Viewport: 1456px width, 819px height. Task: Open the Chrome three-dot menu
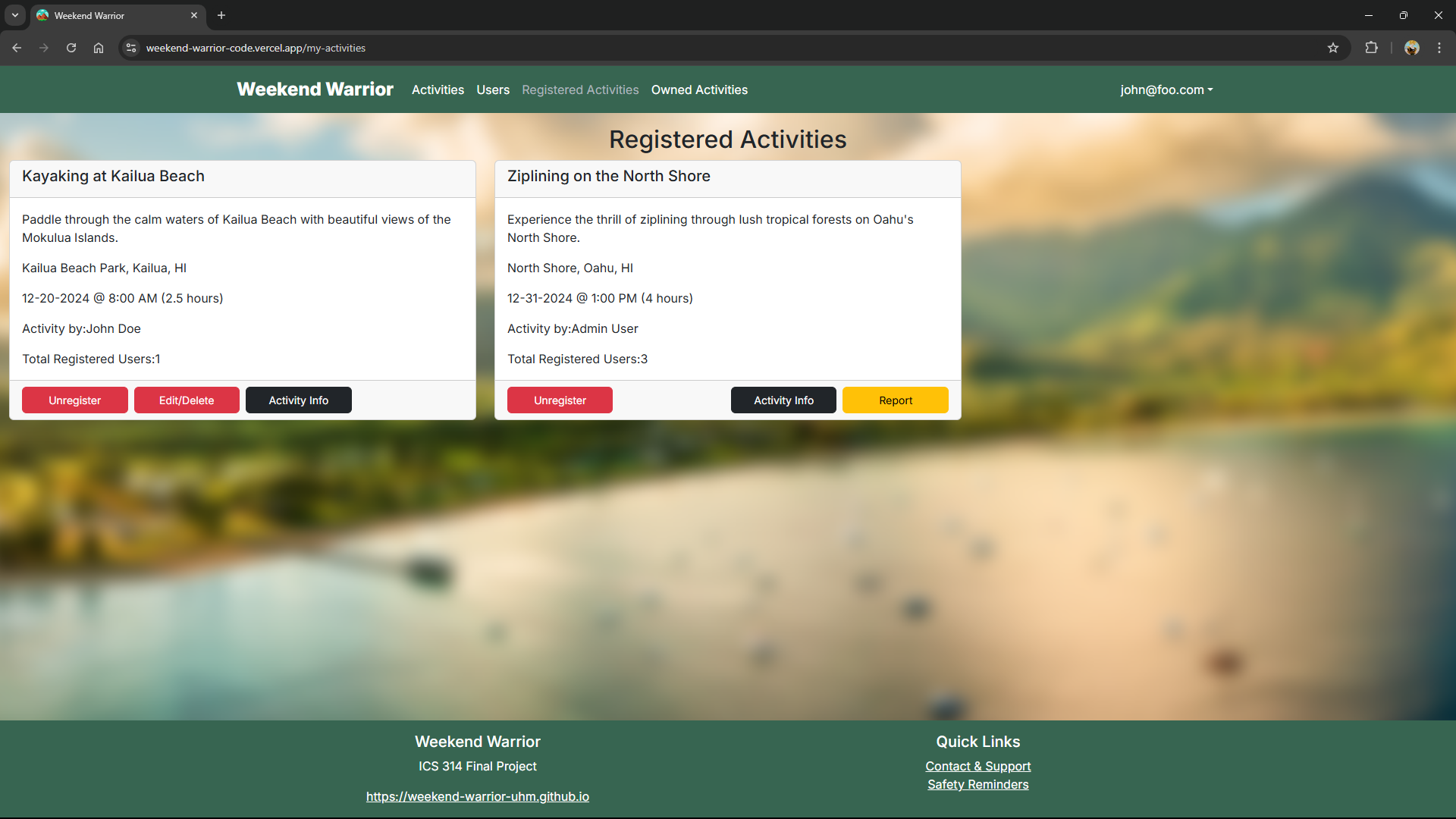point(1439,47)
